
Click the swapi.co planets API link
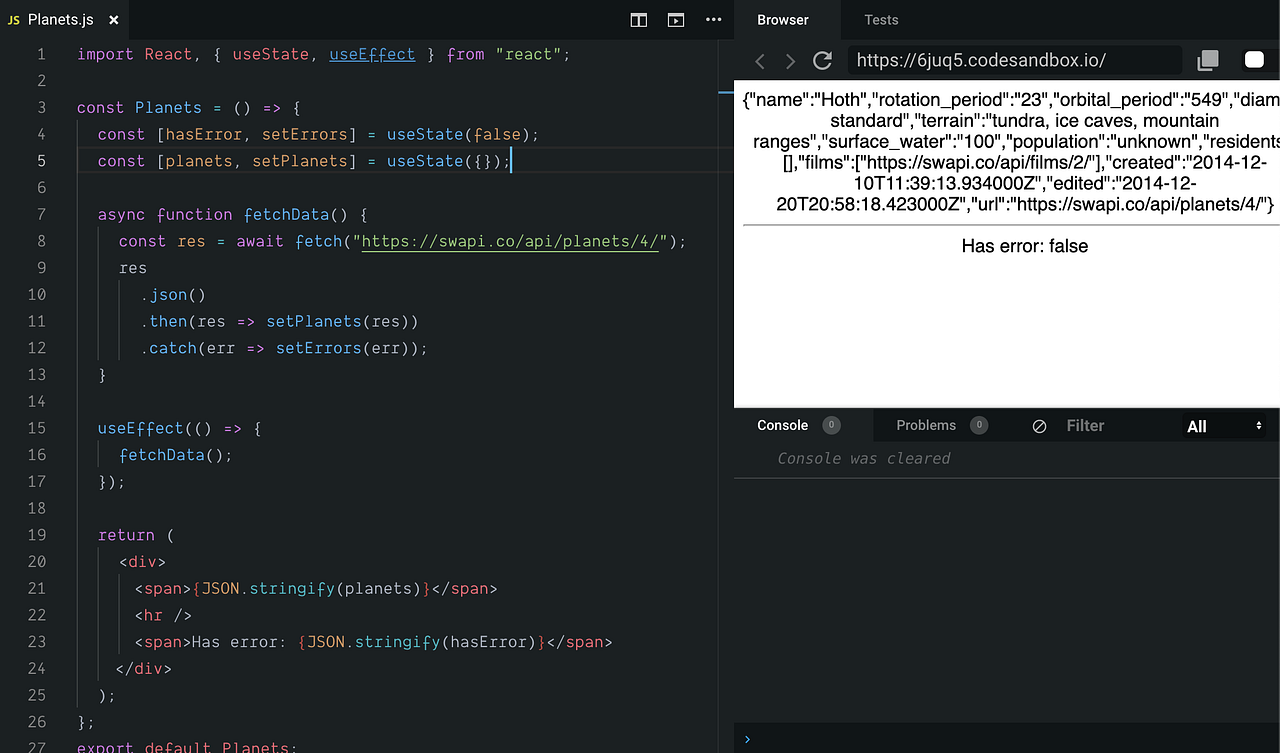tap(510, 241)
